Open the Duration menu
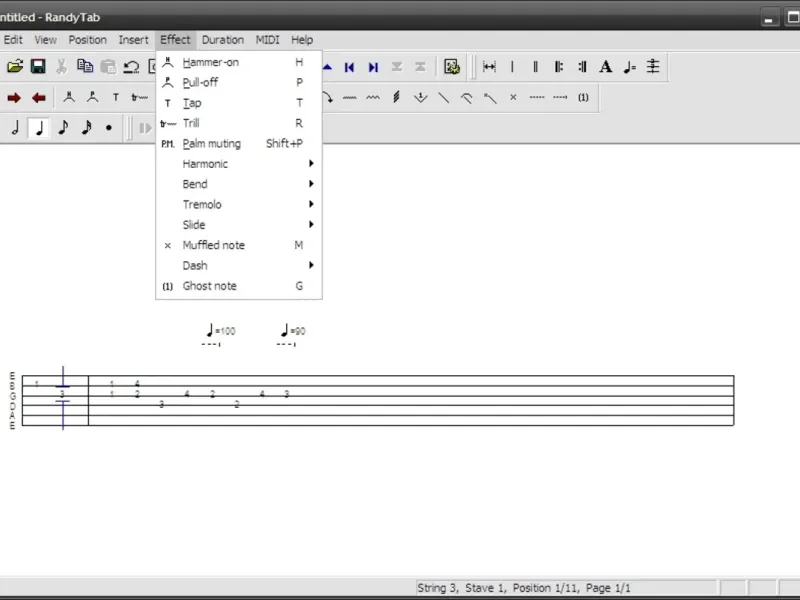The height and width of the screenshot is (600, 800). [222, 40]
